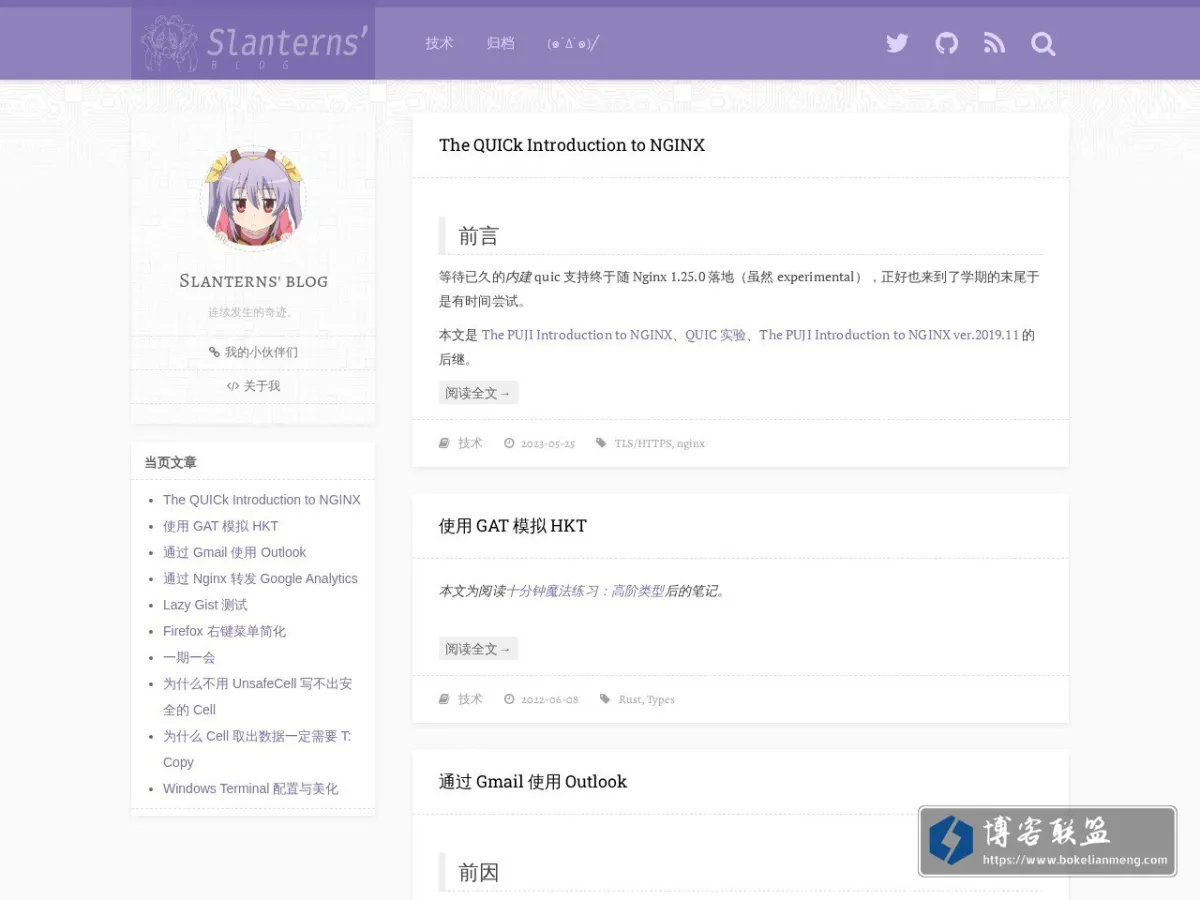Click the Slanterns' Blog sidebar title

click(253, 281)
